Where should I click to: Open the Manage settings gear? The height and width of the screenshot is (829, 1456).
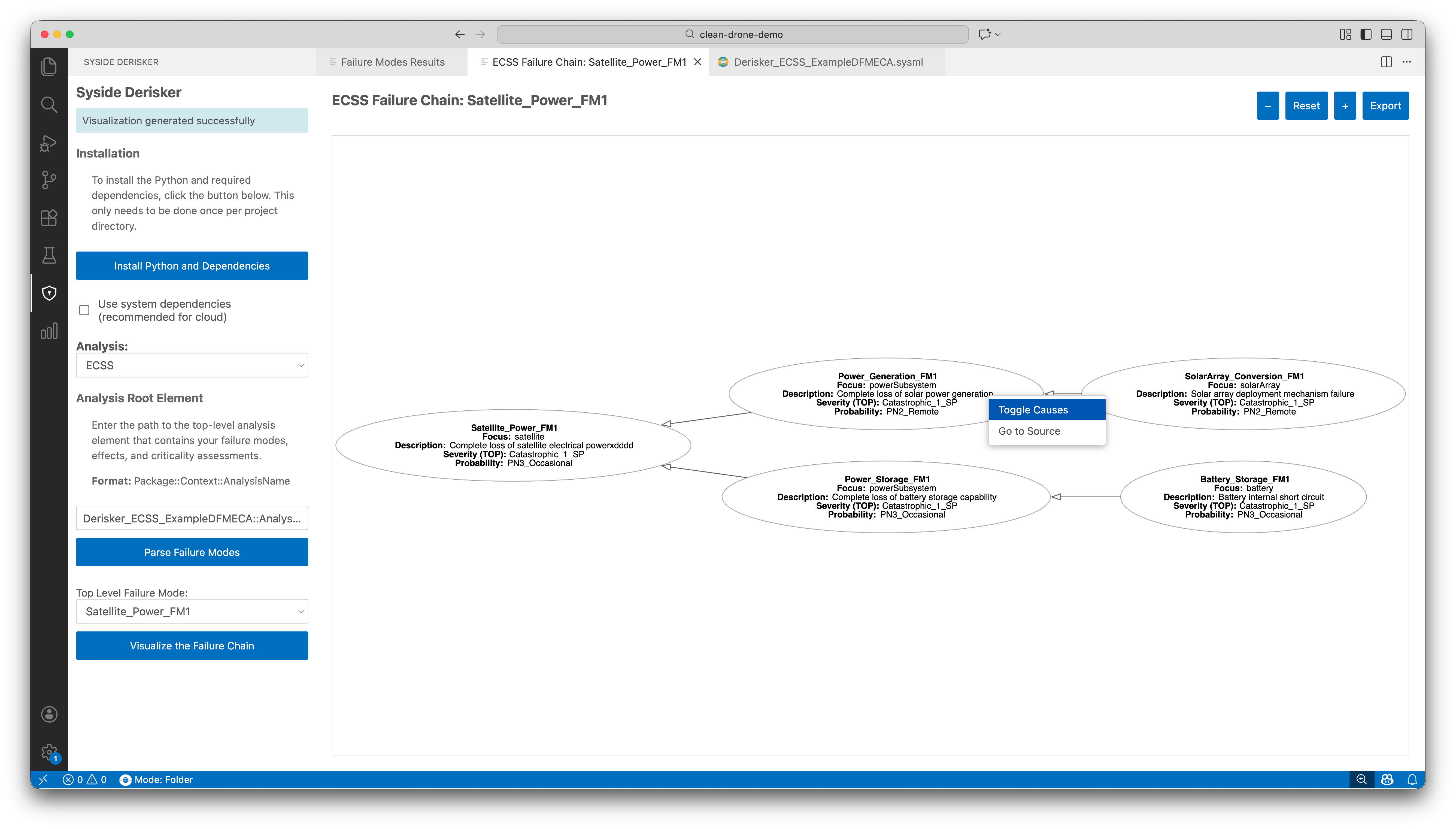click(x=49, y=752)
